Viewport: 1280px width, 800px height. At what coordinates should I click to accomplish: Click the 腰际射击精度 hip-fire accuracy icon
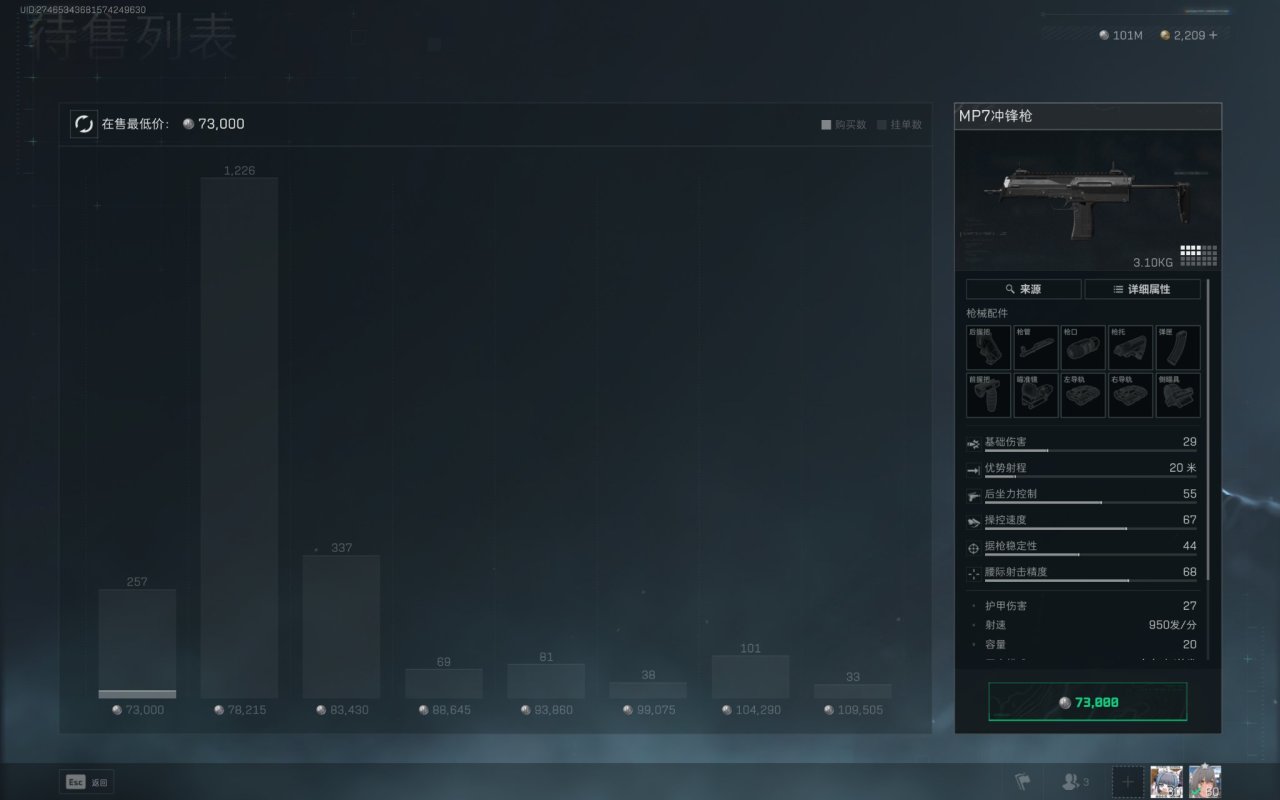coord(973,574)
